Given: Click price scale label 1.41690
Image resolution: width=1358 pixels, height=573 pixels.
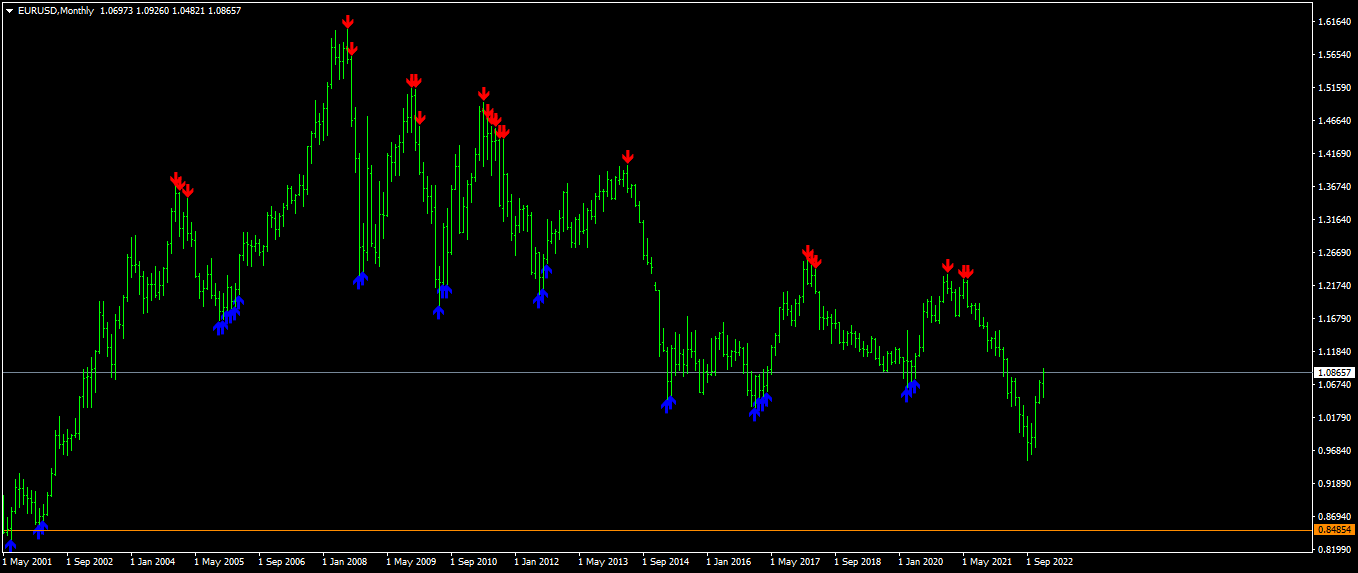Looking at the screenshot, I should (x=1335, y=154).
